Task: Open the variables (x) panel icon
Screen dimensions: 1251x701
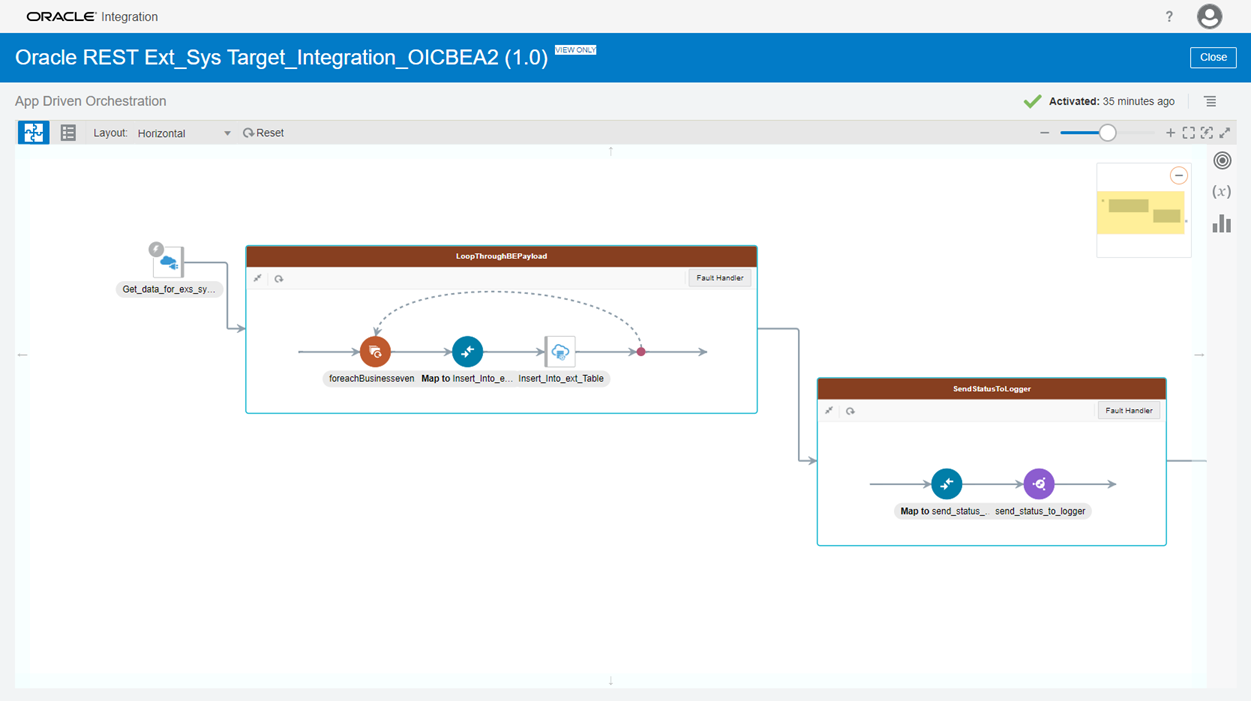Action: pos(1222,191)
